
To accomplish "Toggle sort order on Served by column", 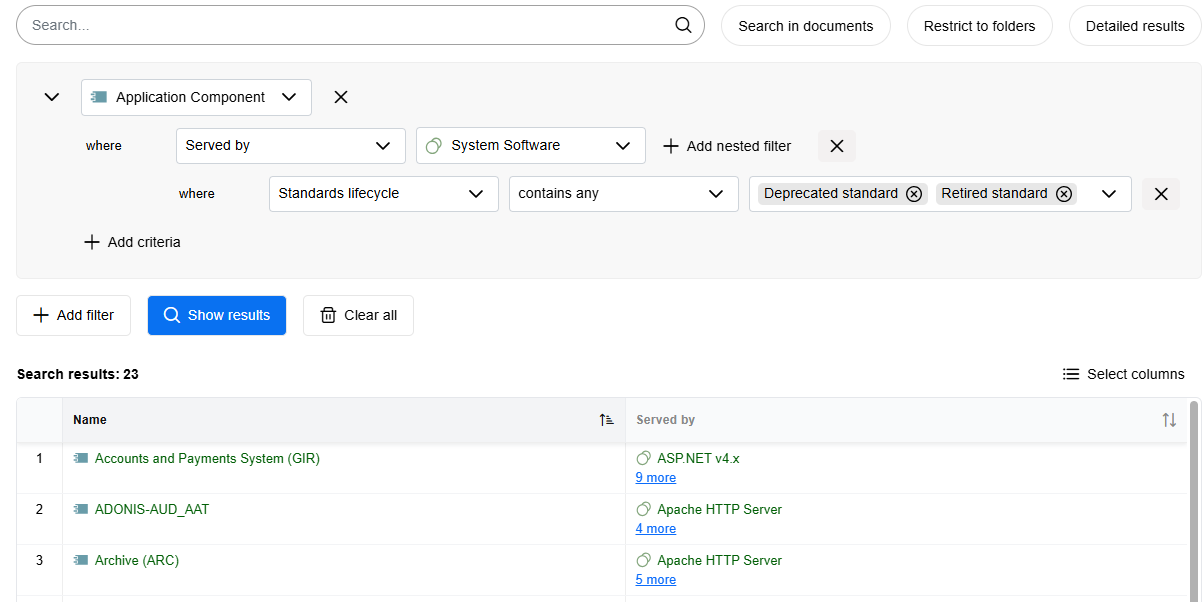I will 1169,420.
